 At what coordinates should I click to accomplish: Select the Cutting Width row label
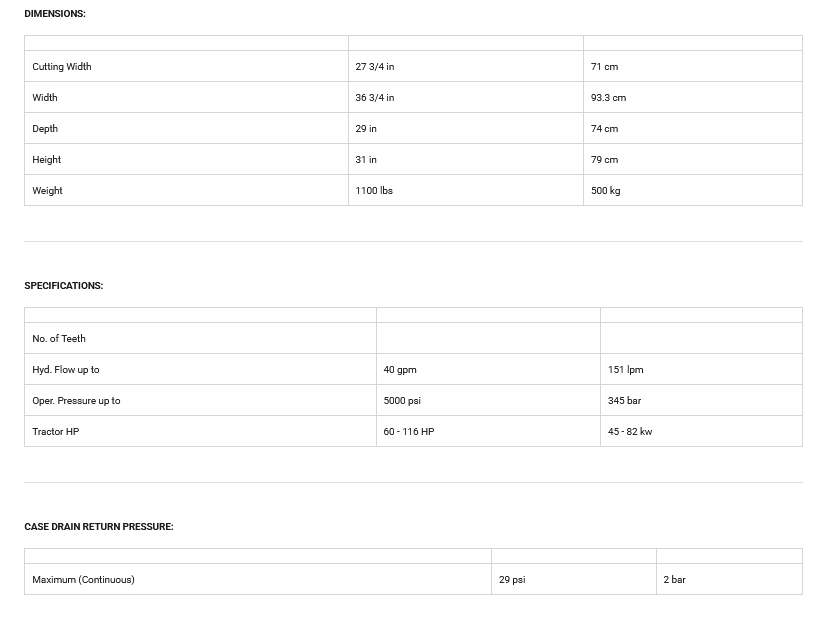tap(62, 67)
